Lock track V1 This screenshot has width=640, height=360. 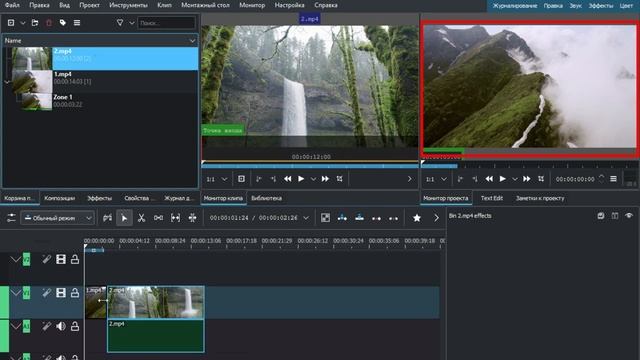(75, 293)
